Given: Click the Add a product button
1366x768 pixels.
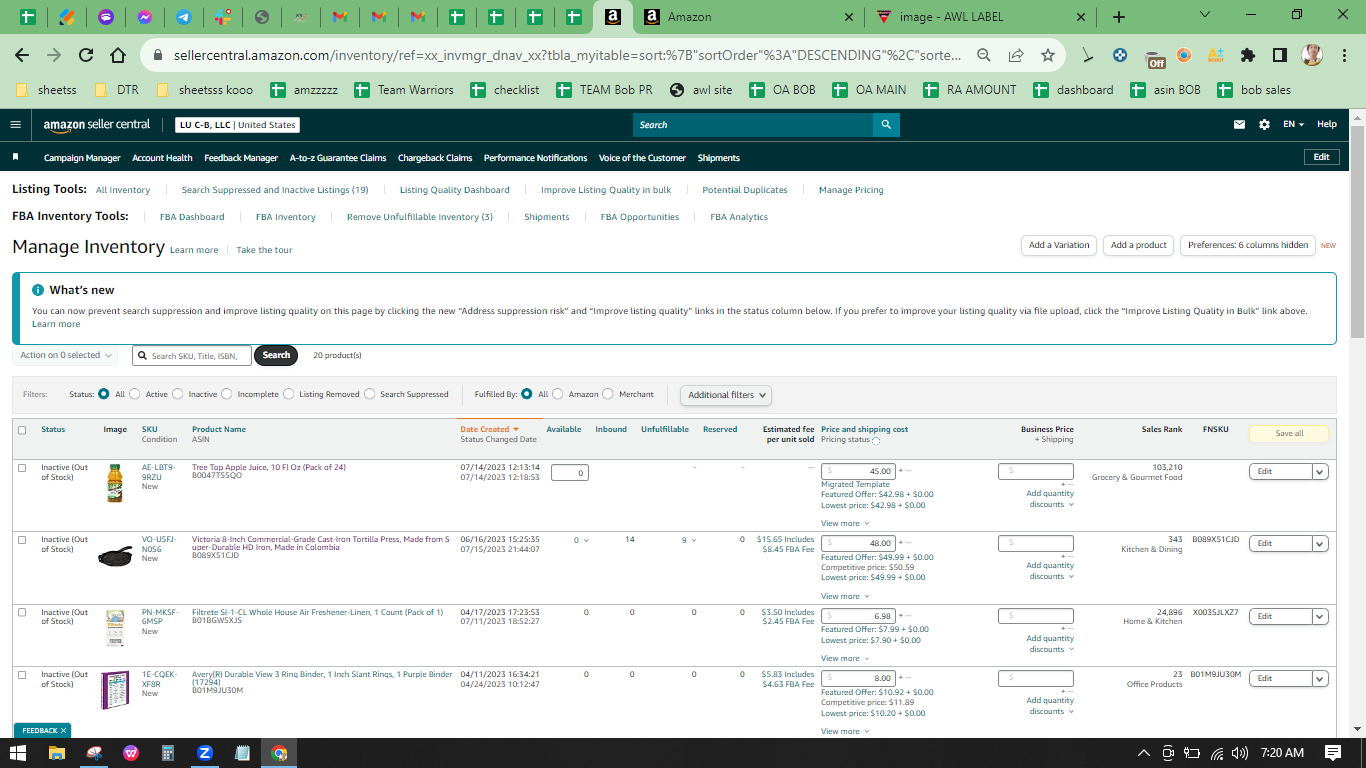Looking at the screenshot, I should pyautogui.click(x=1139, y=245).
